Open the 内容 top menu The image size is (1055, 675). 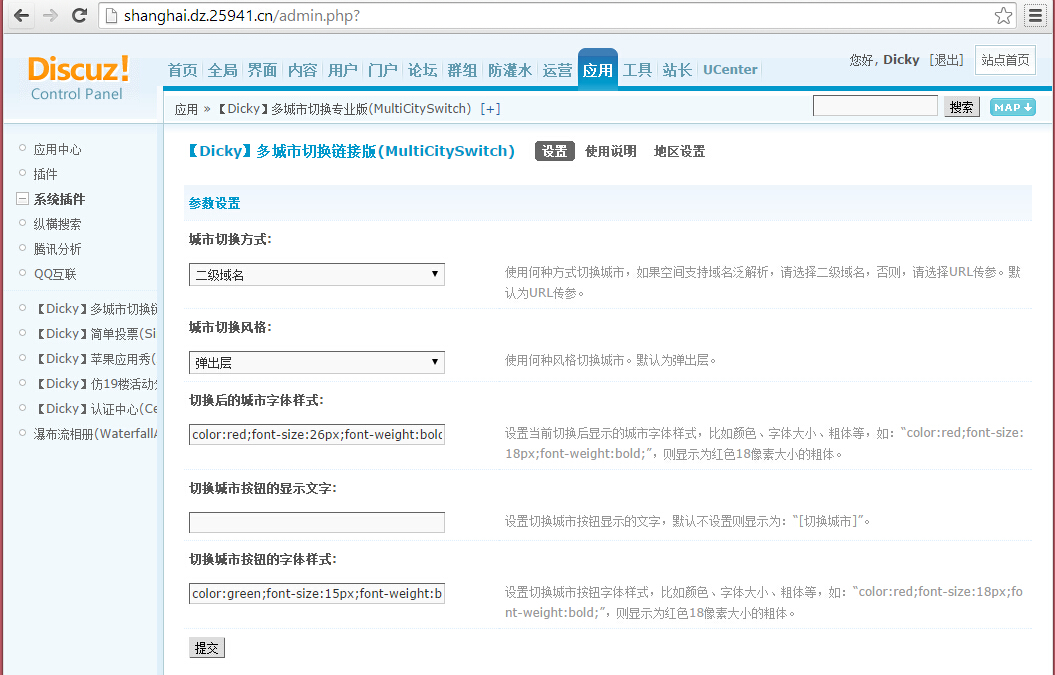[x=303, y=70]
